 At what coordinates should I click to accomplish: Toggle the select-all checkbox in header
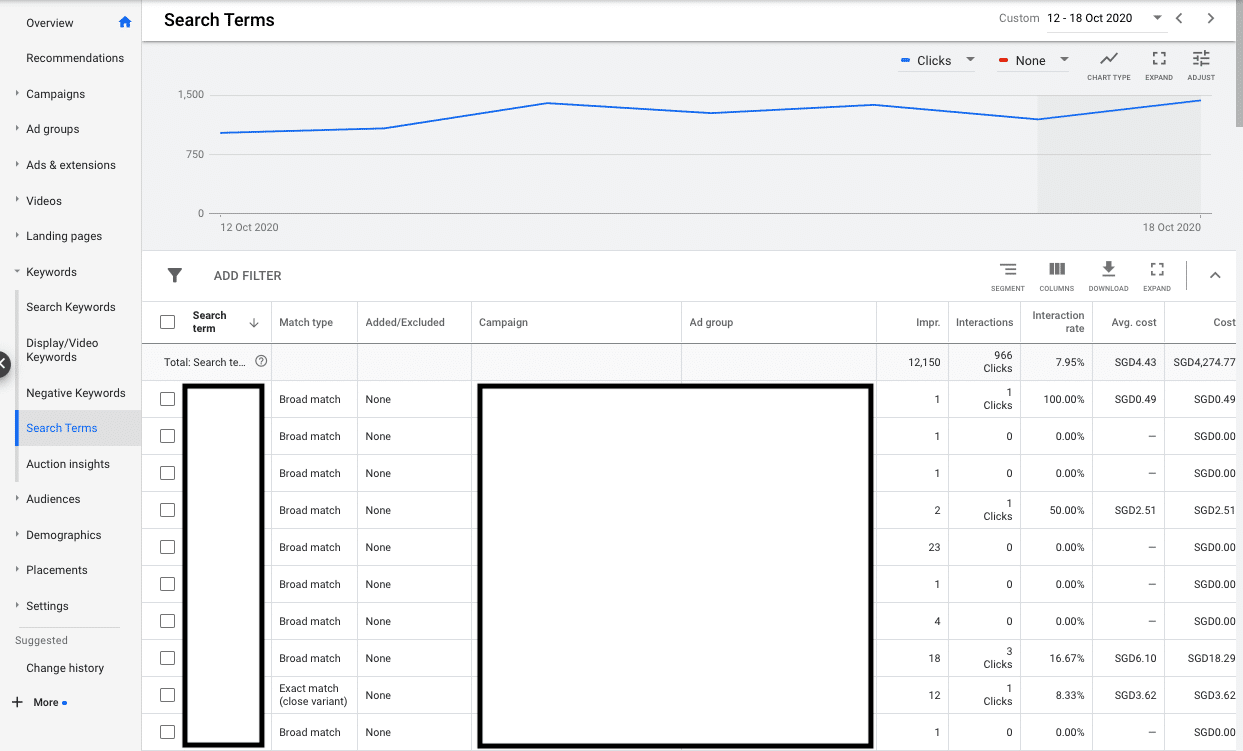(168, 322)
